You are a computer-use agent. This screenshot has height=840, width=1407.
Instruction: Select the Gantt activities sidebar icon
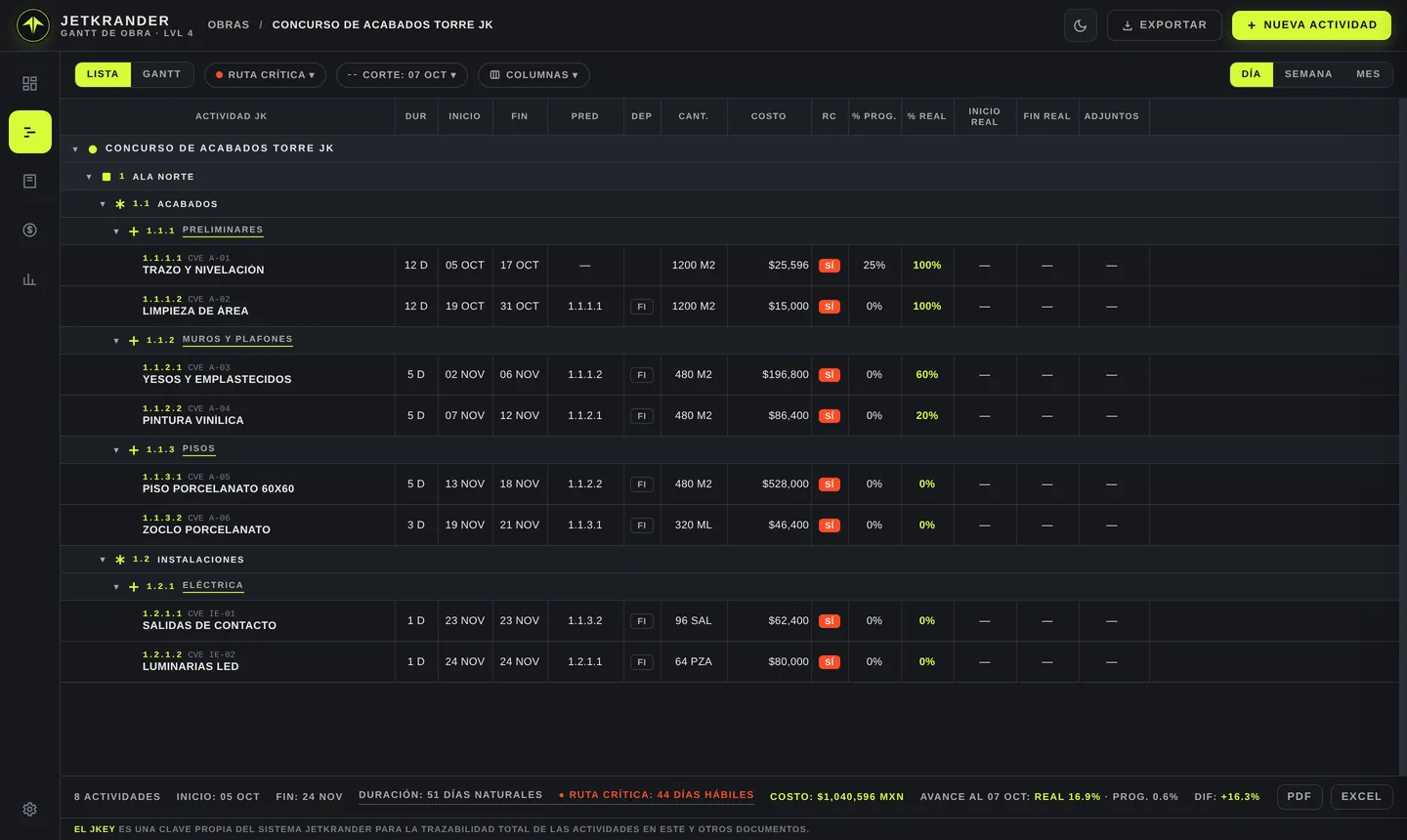pos(30,132)
